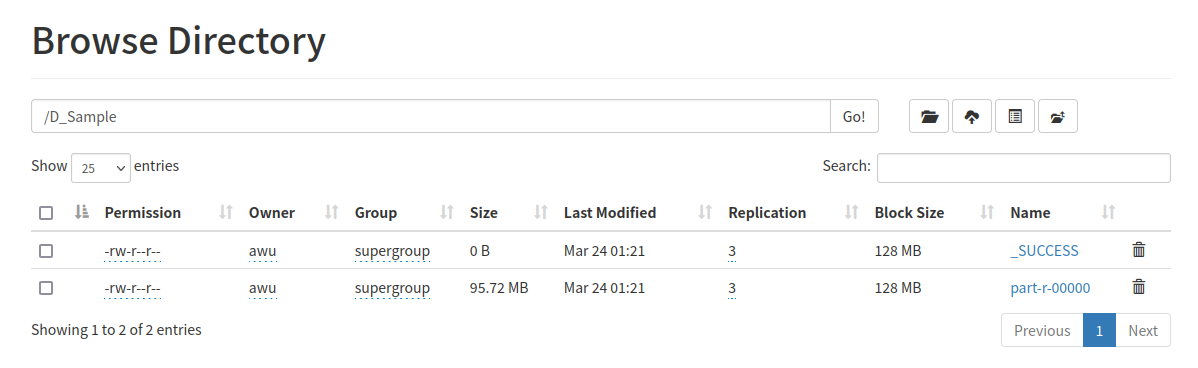Delete part-r-00000 using its trash icon
This screenshot has width=1198, height=368.
[x=1138, y=287]
